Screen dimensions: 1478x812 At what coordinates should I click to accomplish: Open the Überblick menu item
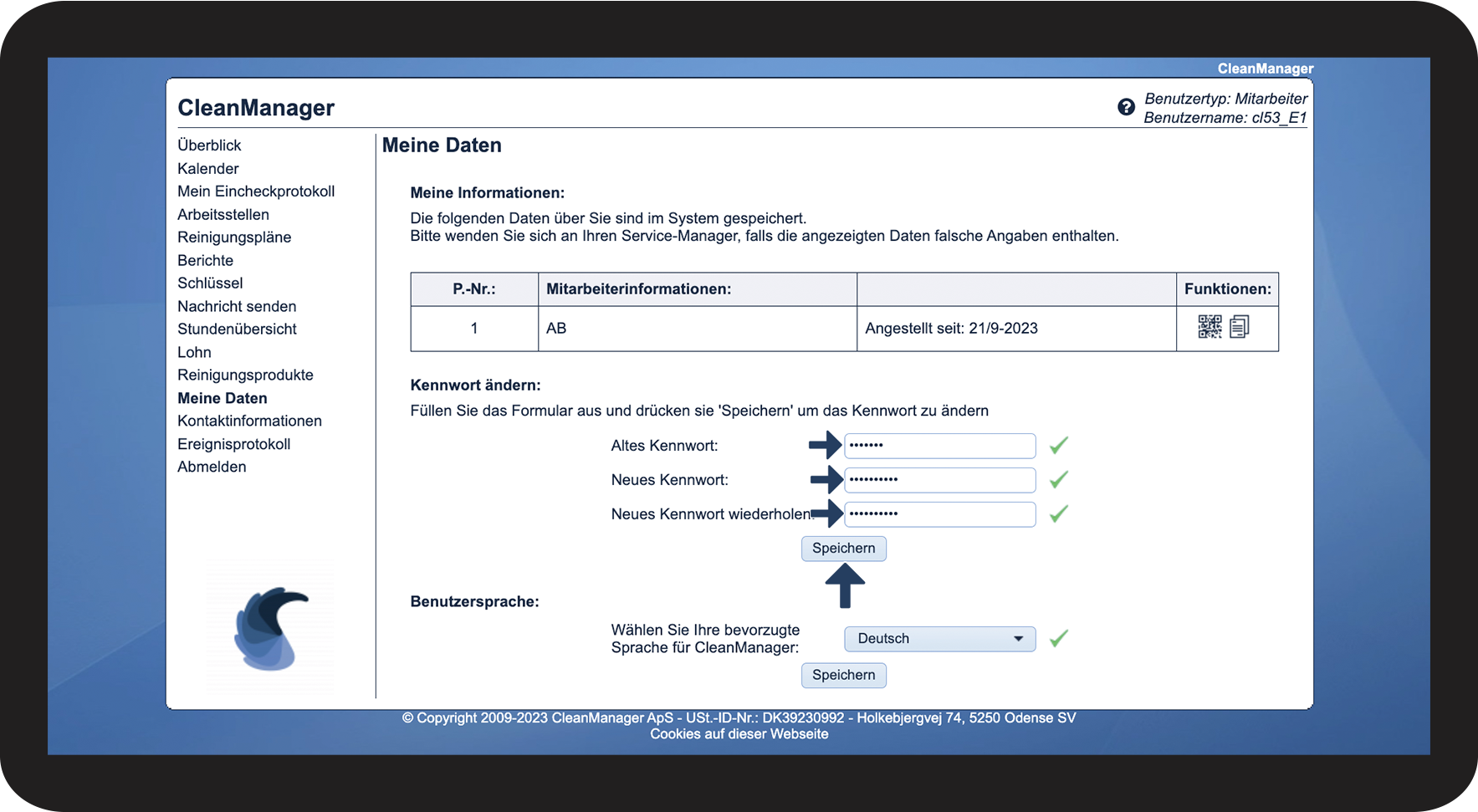coord(209,146)
